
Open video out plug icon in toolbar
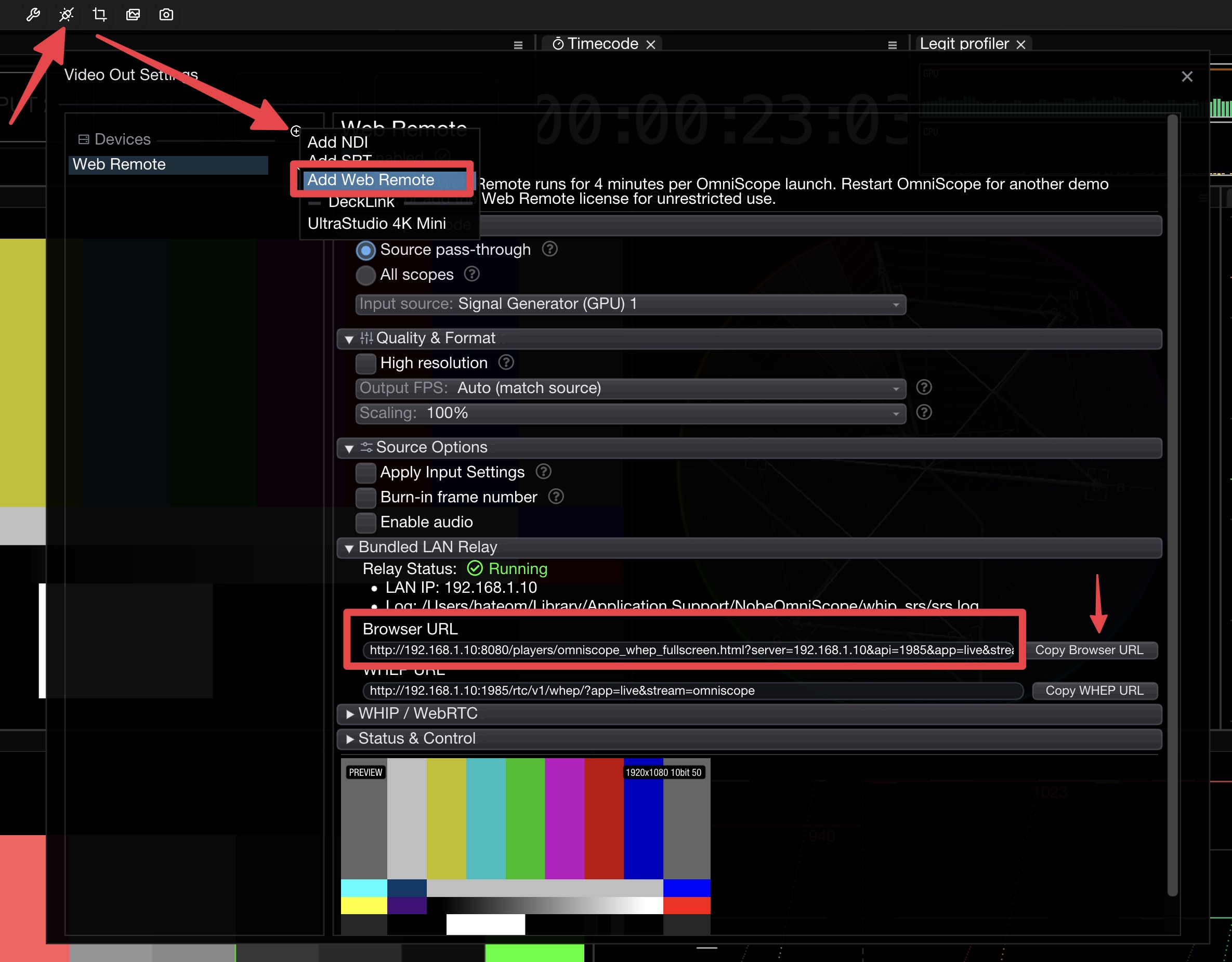[x=67, y=15]
